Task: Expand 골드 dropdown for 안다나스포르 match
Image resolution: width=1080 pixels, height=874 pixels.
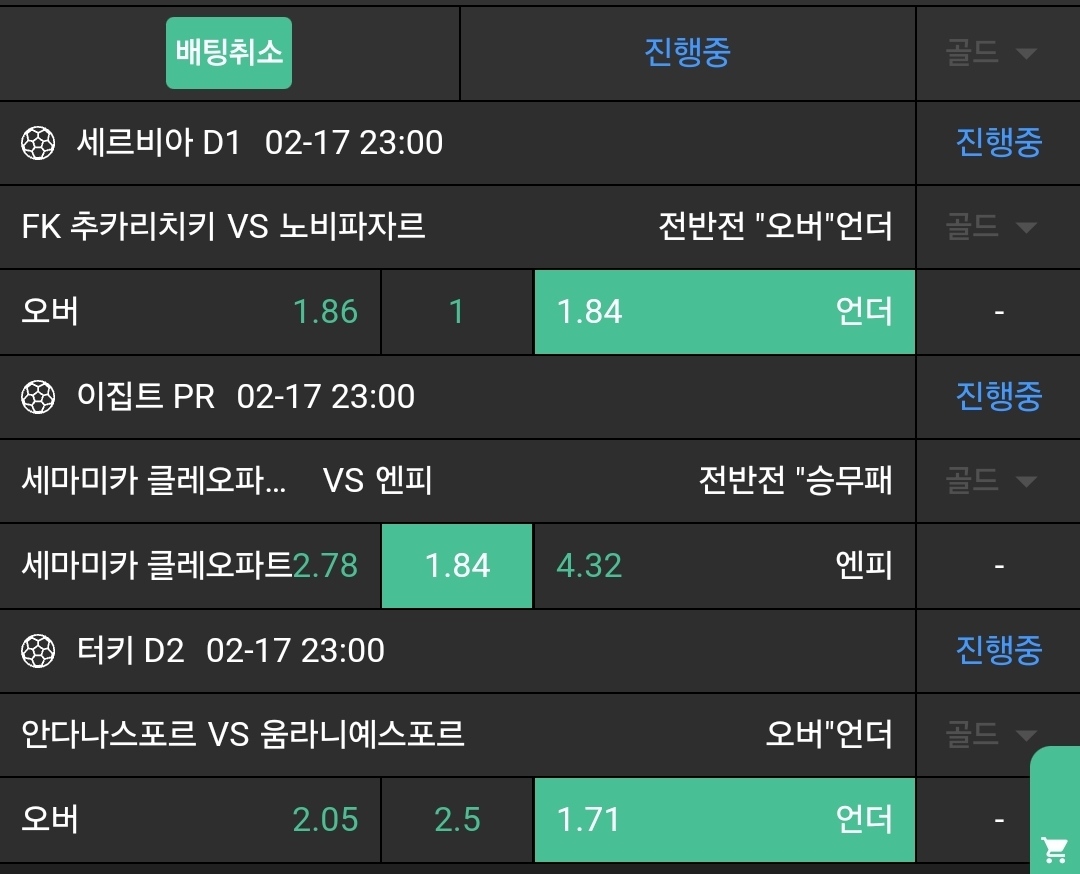Action: click(x=990, y=736)
